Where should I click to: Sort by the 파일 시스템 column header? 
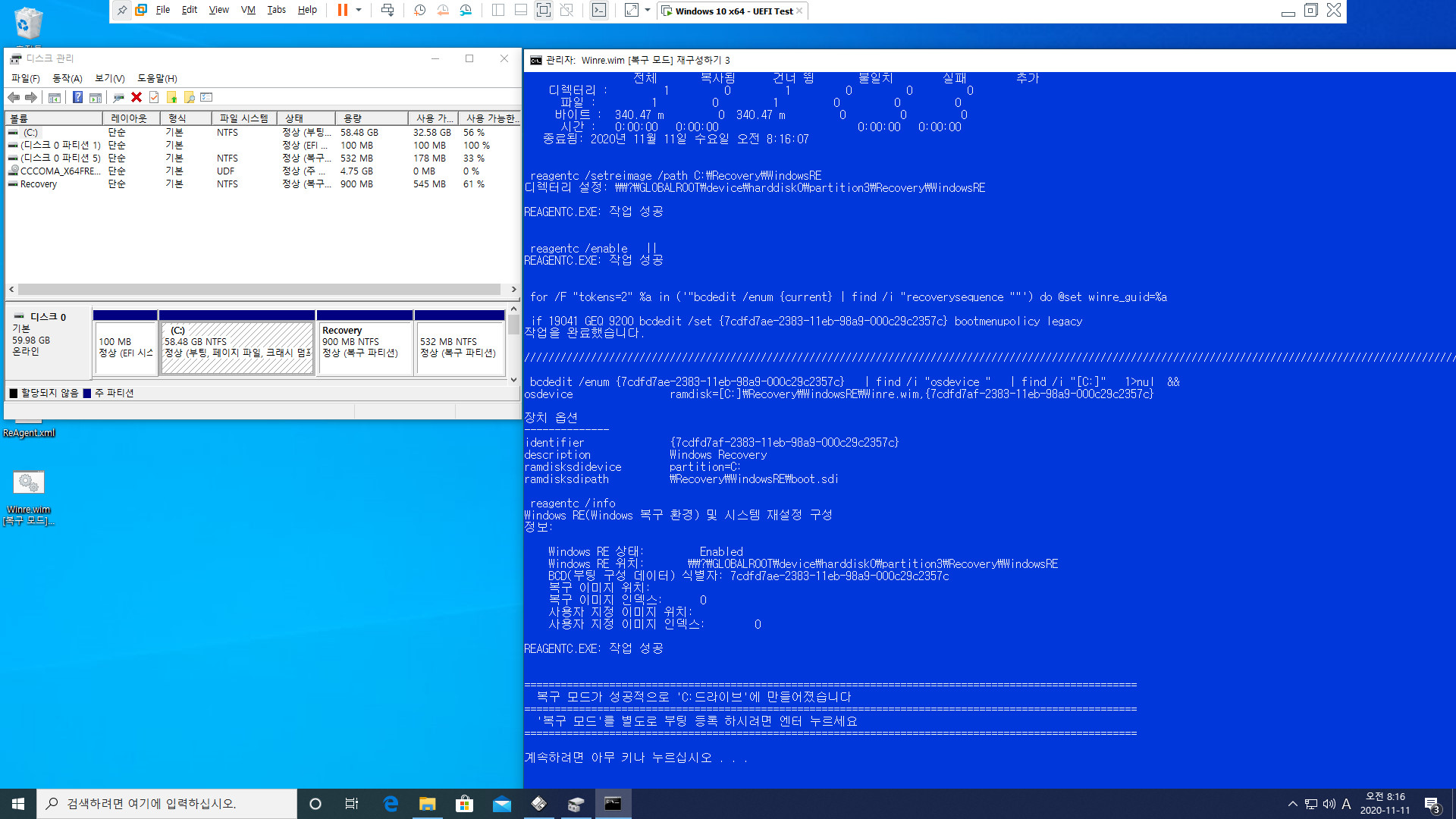click(x=244, y=118)
